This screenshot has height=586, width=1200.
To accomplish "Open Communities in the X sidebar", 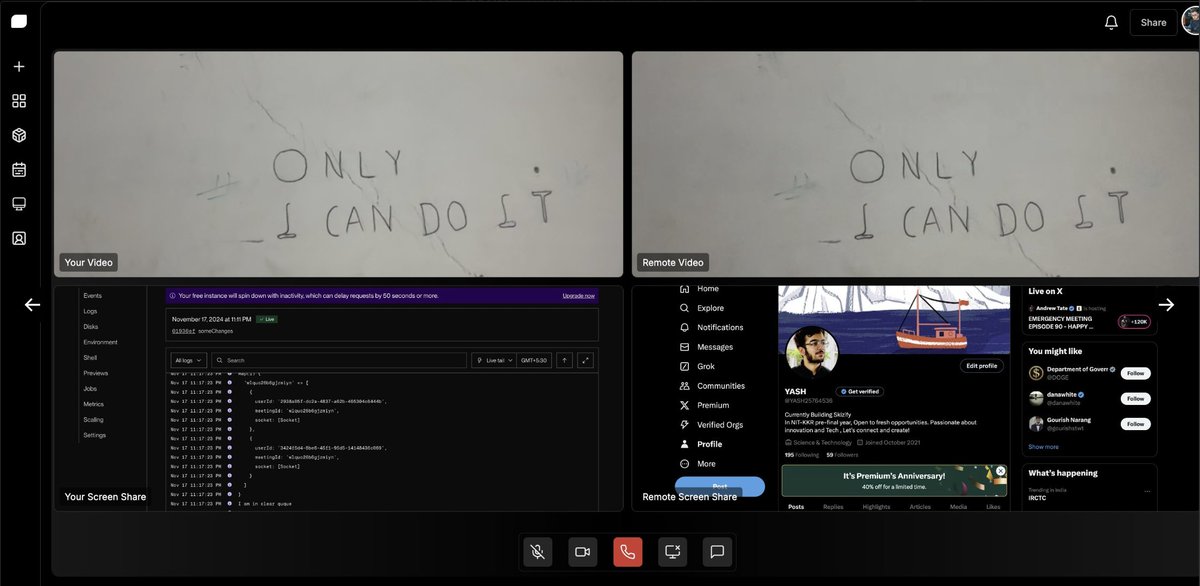I will tap(711, 386).
